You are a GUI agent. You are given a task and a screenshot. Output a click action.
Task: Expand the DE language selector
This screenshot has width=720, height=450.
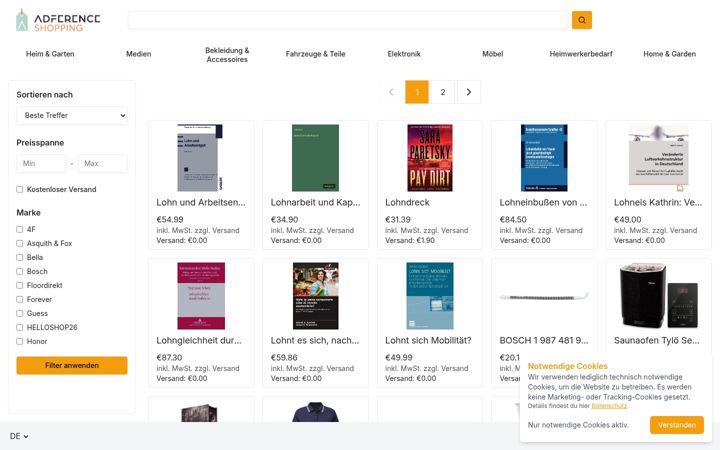click(19, 436)
